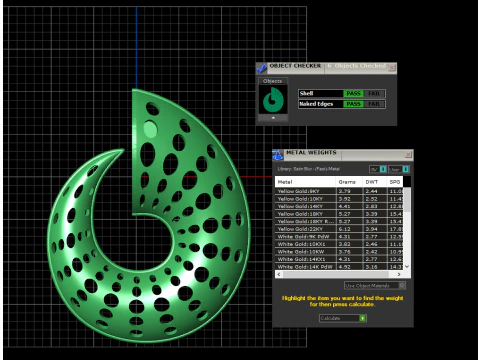
Task: Close the Object Checker panel
Action: pos(392,68)
